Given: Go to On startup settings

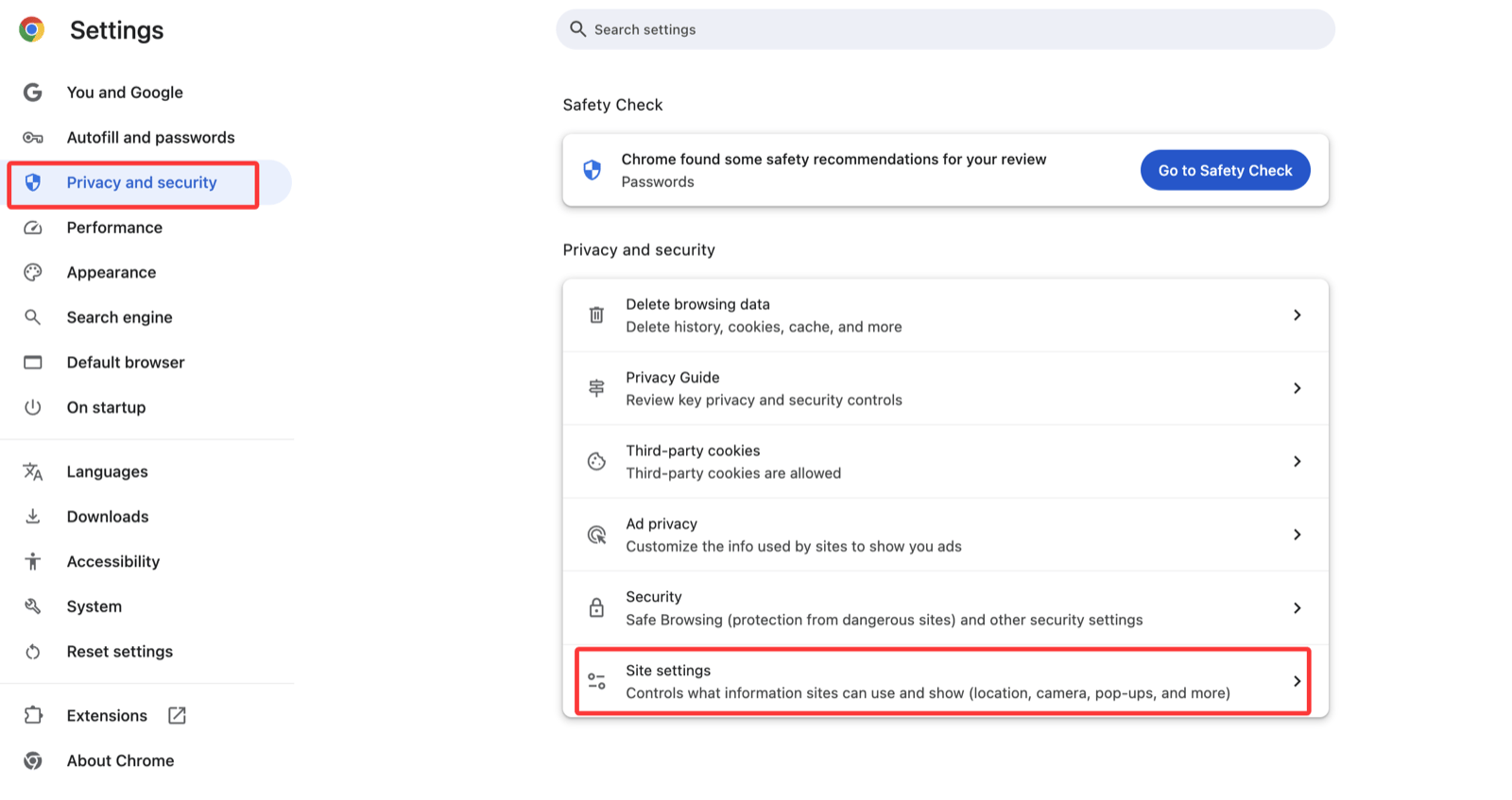Looking at the screenshot, I should click(x=106, y=407).
